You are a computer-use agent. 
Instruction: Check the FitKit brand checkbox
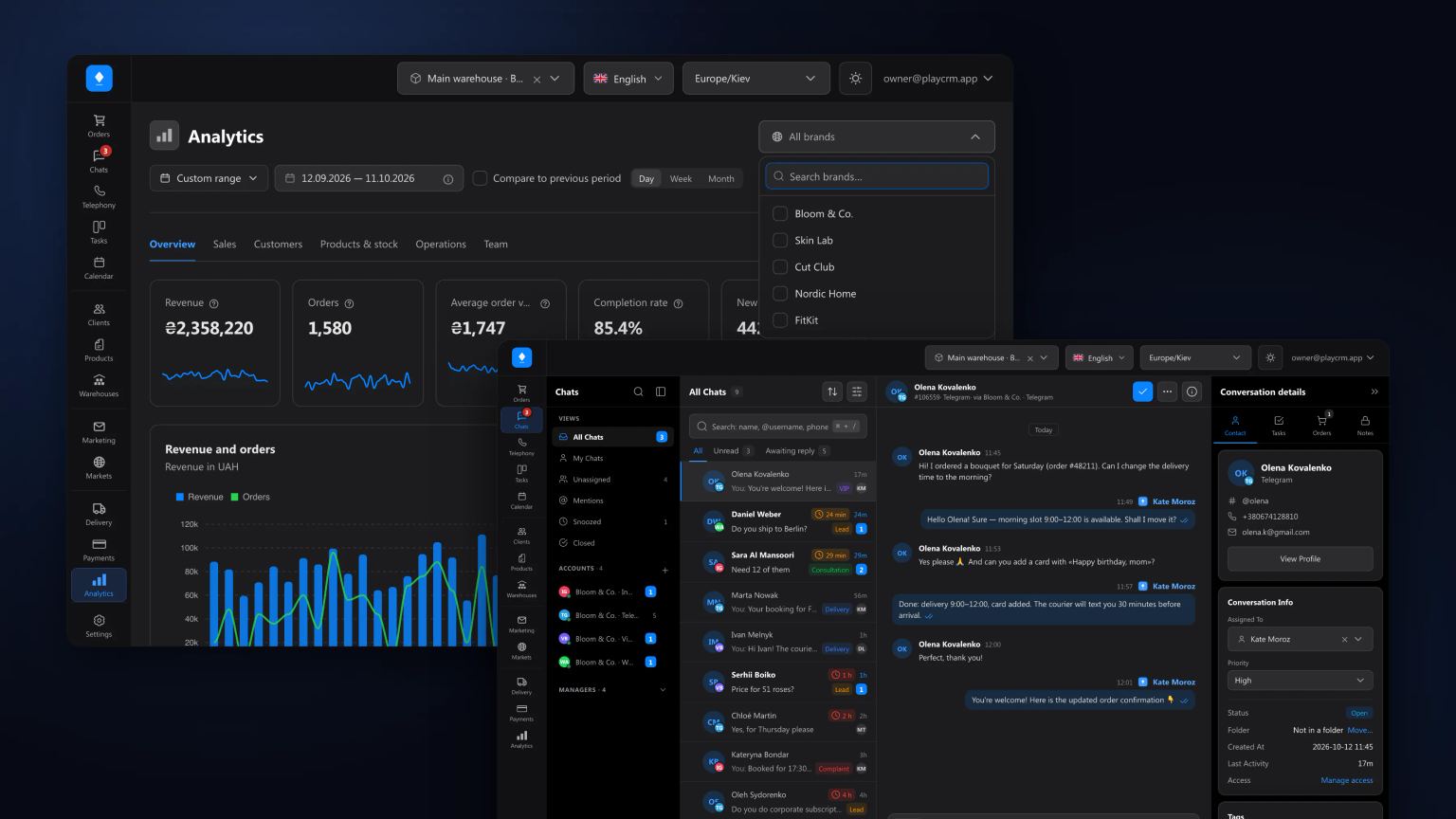pyautogui.click(x=780, y=320)
